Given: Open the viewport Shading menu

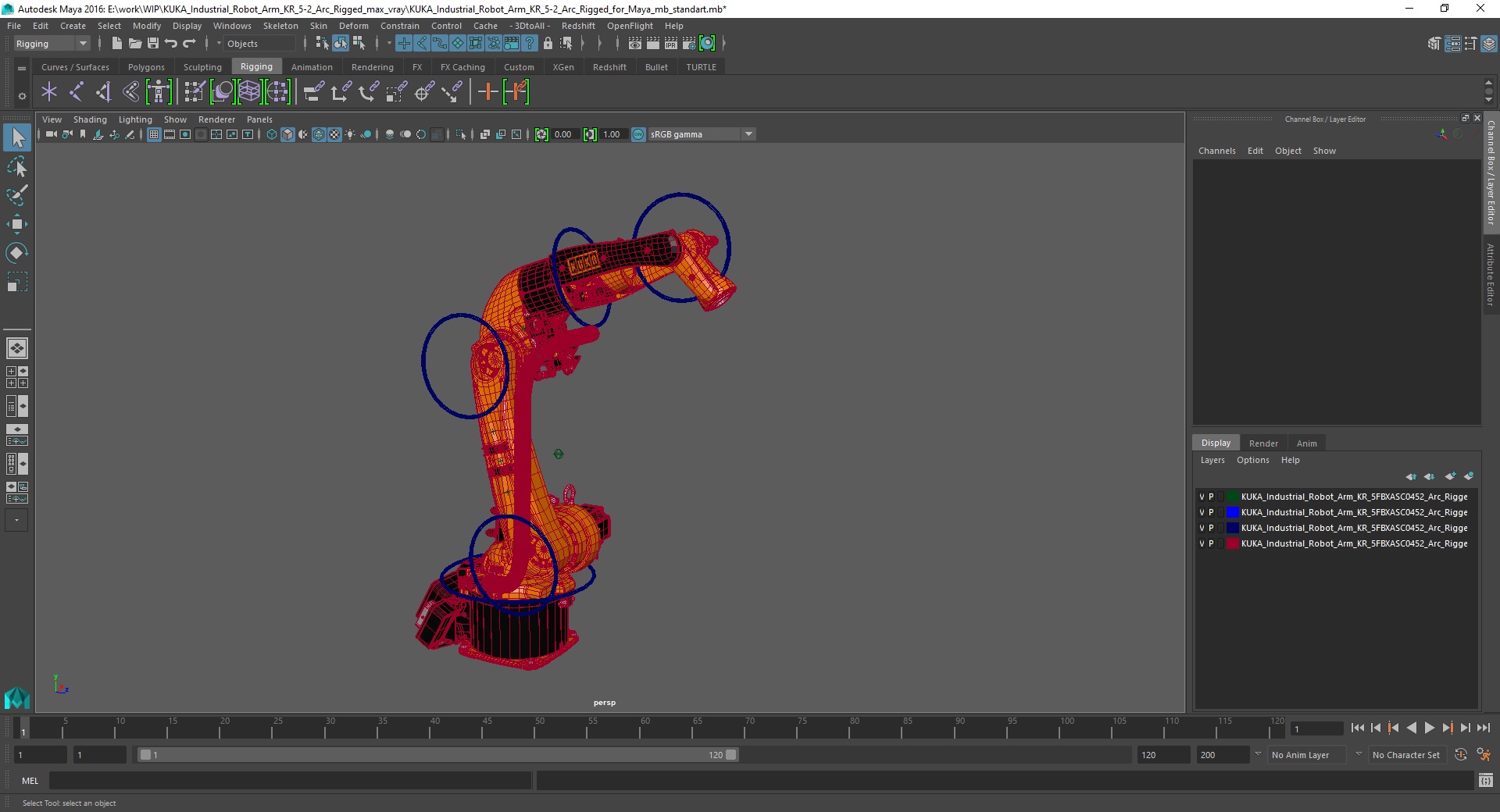Looking at the screenshot, I should click(x=90, y=119).
